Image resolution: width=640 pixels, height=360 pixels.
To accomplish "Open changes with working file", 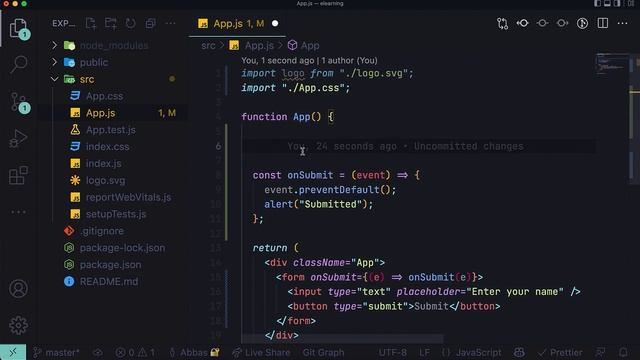I will pos(542,23).
